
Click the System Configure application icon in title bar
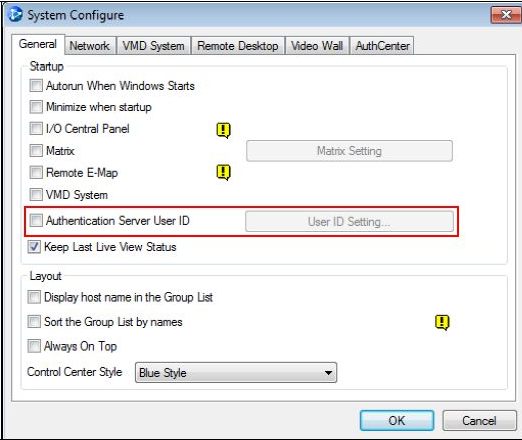[15, 15]
